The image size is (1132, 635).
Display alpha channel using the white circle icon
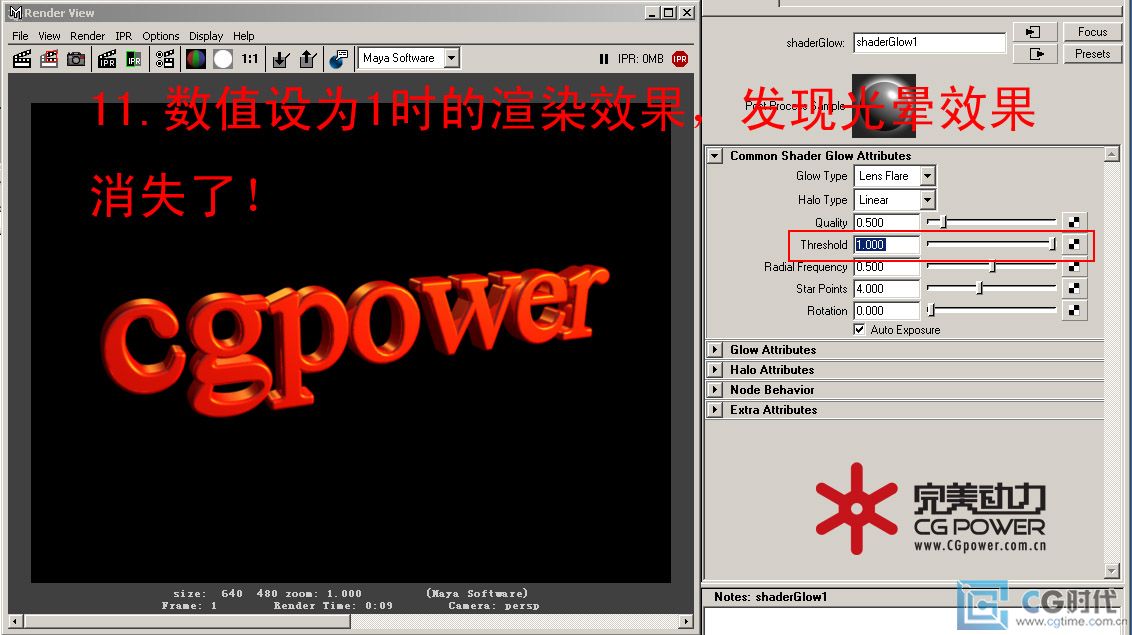coord(223,59)
